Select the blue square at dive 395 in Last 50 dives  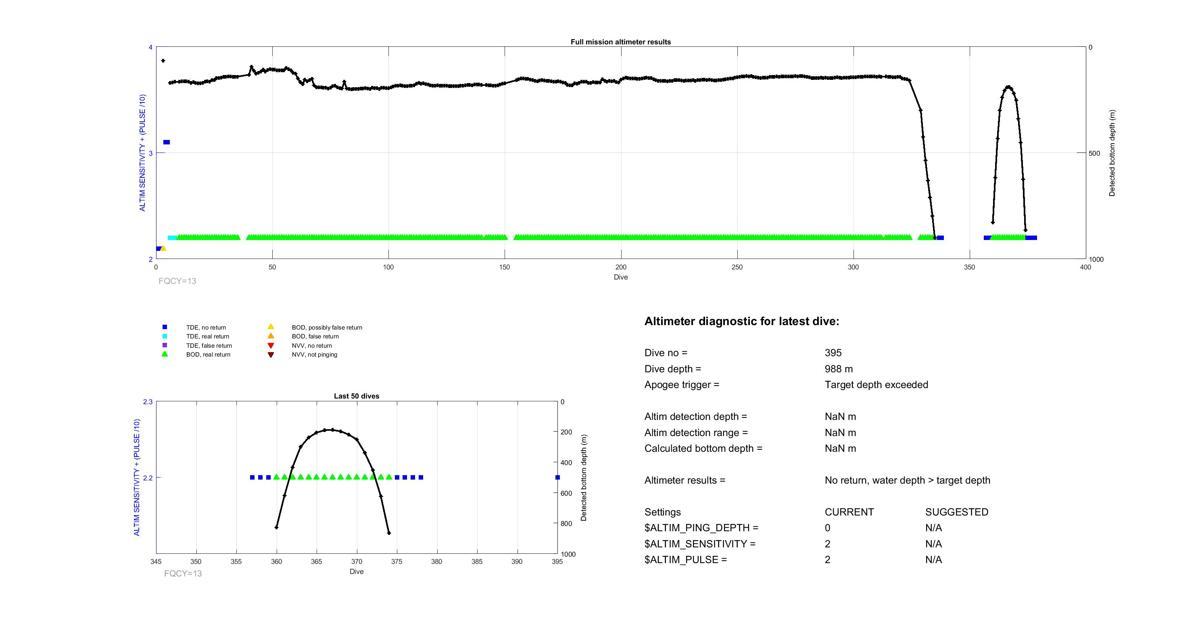(557, 477)
